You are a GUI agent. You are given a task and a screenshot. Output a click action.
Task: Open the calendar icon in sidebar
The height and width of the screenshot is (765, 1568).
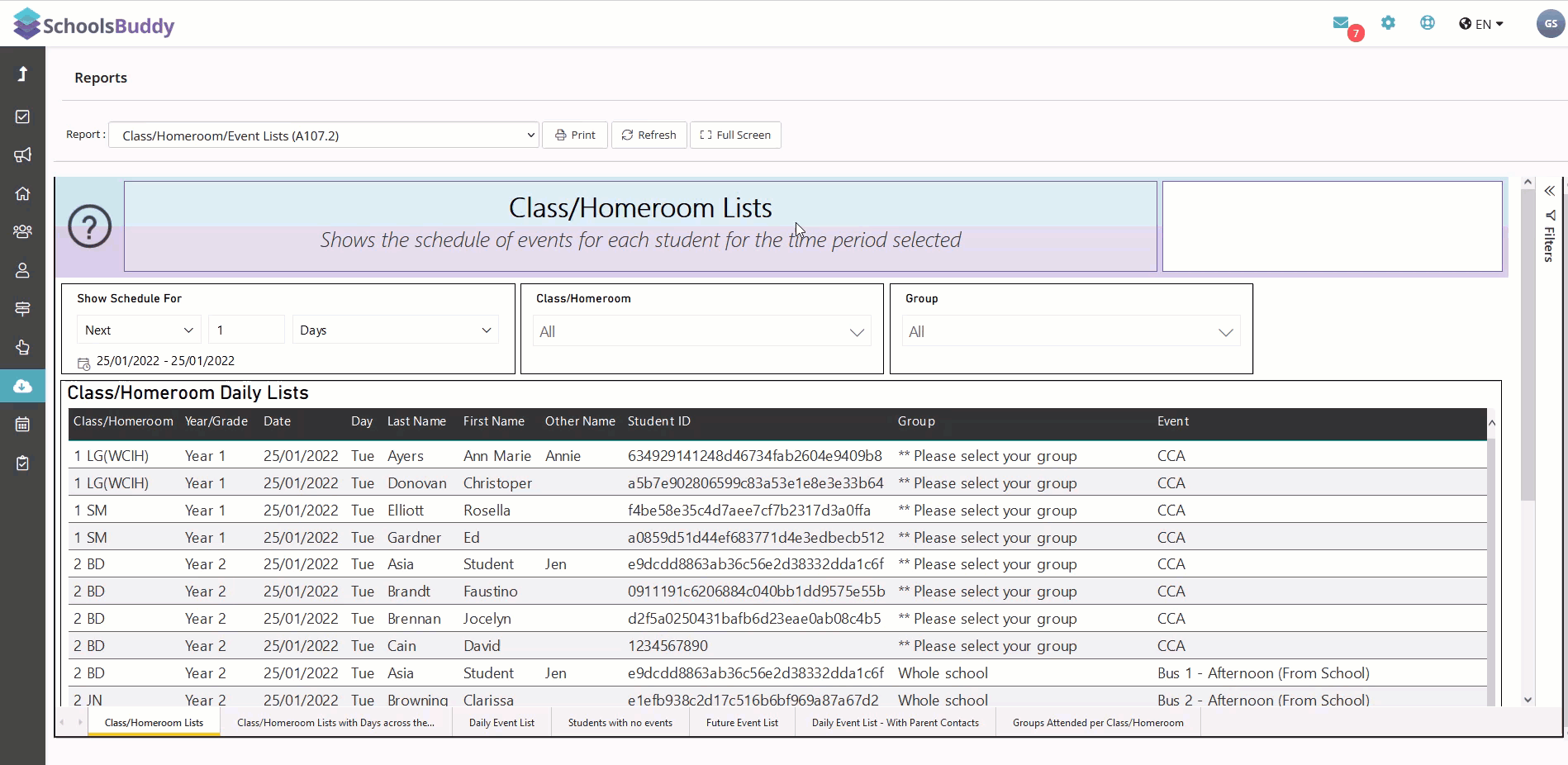point(22,425)
